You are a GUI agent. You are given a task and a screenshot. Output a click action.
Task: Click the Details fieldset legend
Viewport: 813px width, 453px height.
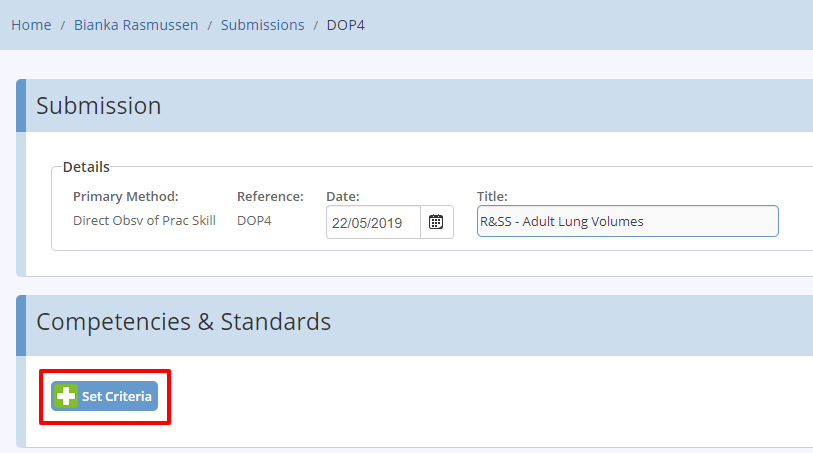click(x=86, y=167)
